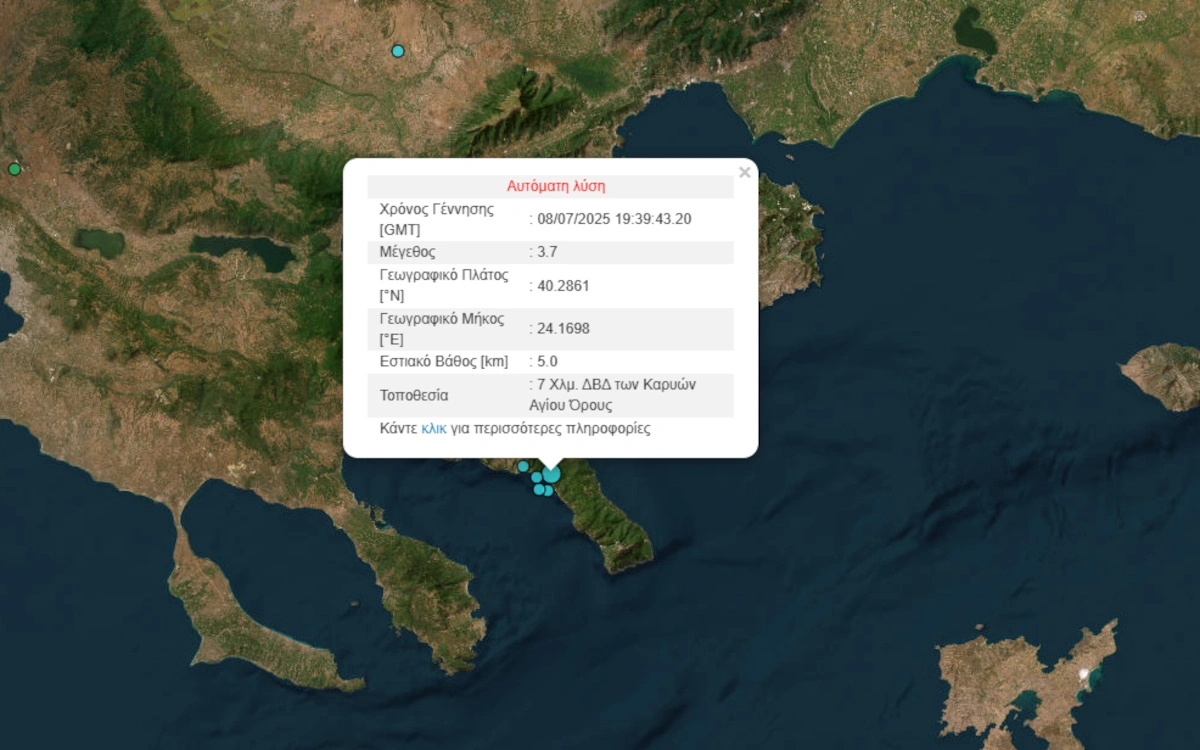Select the focal depth value 5.0
This screenshot has width=1200, height=750.
point(547,361)
